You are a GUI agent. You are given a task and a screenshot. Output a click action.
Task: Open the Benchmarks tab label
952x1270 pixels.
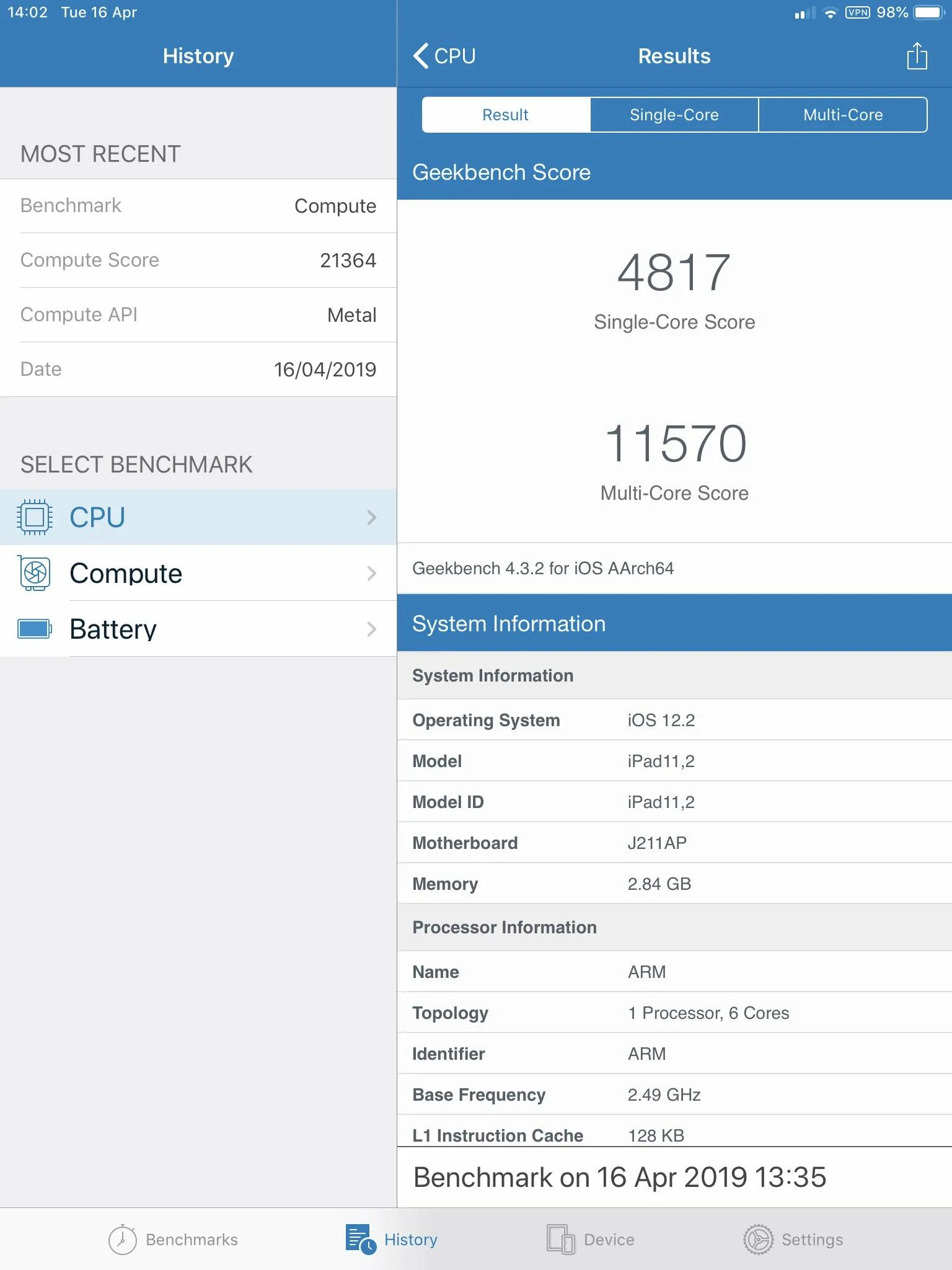[192, 1239]
